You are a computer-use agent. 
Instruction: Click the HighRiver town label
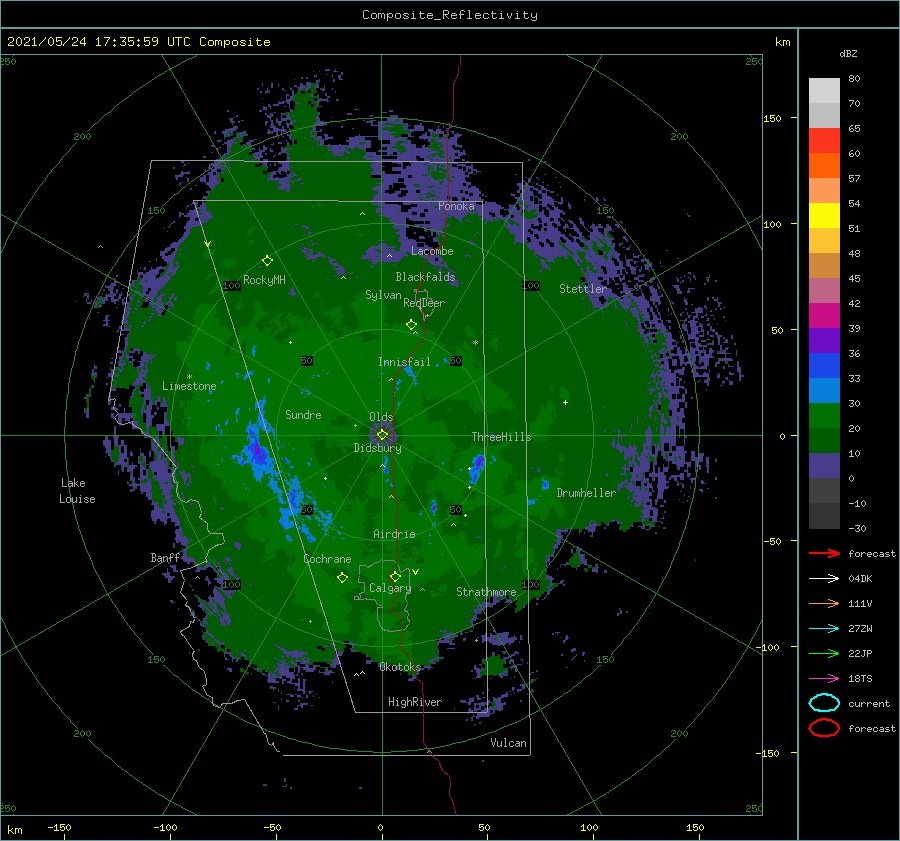click(x=415, y=702)
